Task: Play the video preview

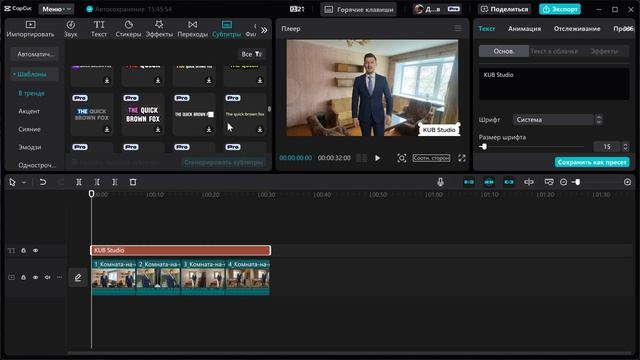Action: [378, 158]
